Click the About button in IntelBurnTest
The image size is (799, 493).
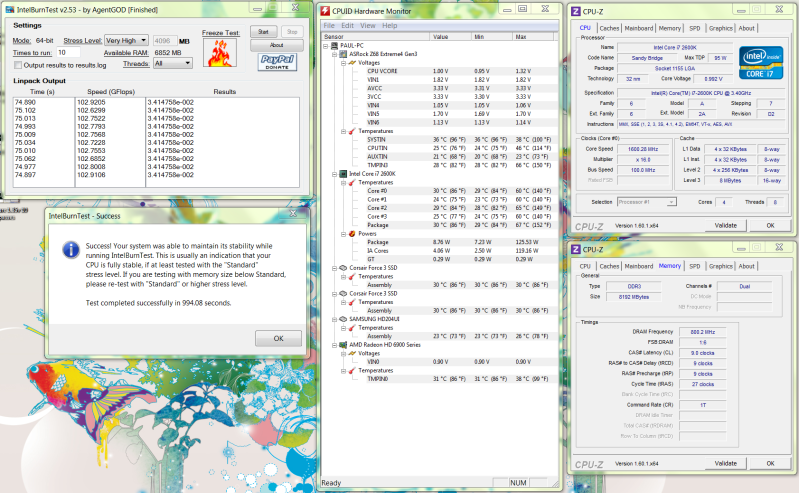[x=277, y=45]
